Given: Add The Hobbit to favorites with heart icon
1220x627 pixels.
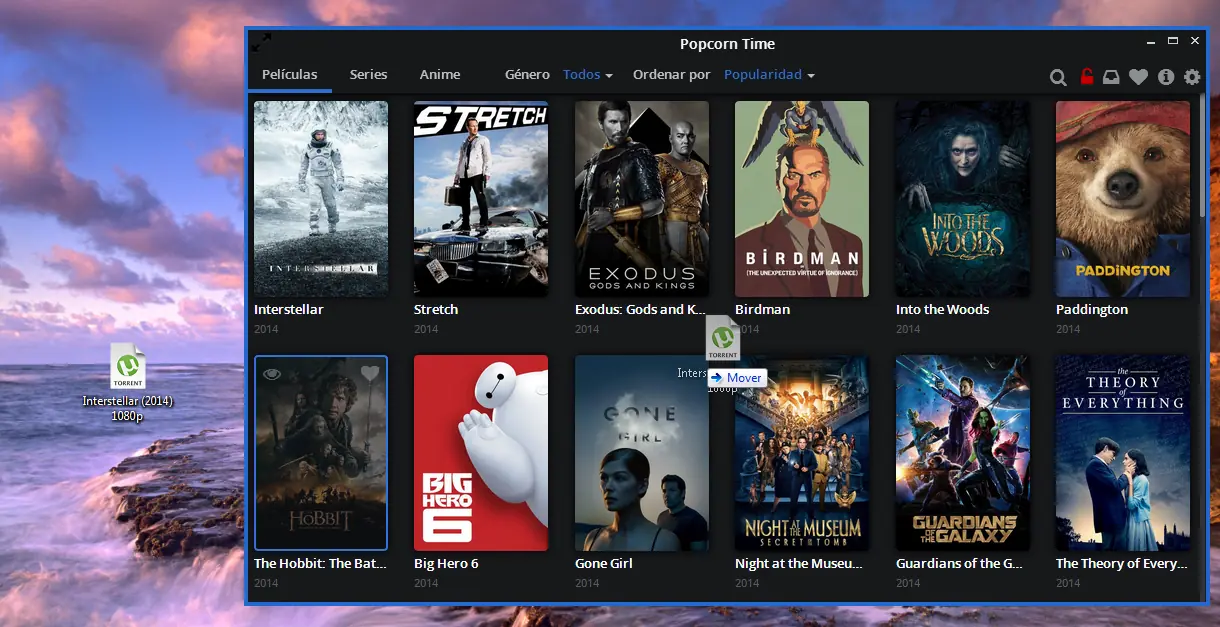Looking at the screenshot, I should pyautogui.click(x=370, y=373).
